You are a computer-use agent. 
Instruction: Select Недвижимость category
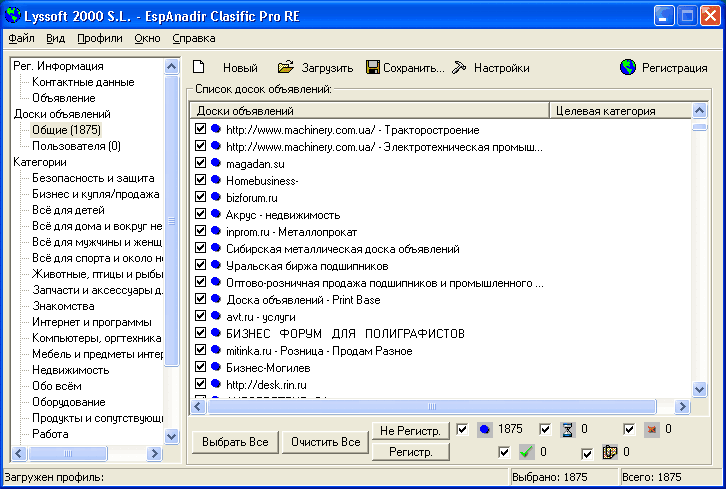[x=70, y=370]
